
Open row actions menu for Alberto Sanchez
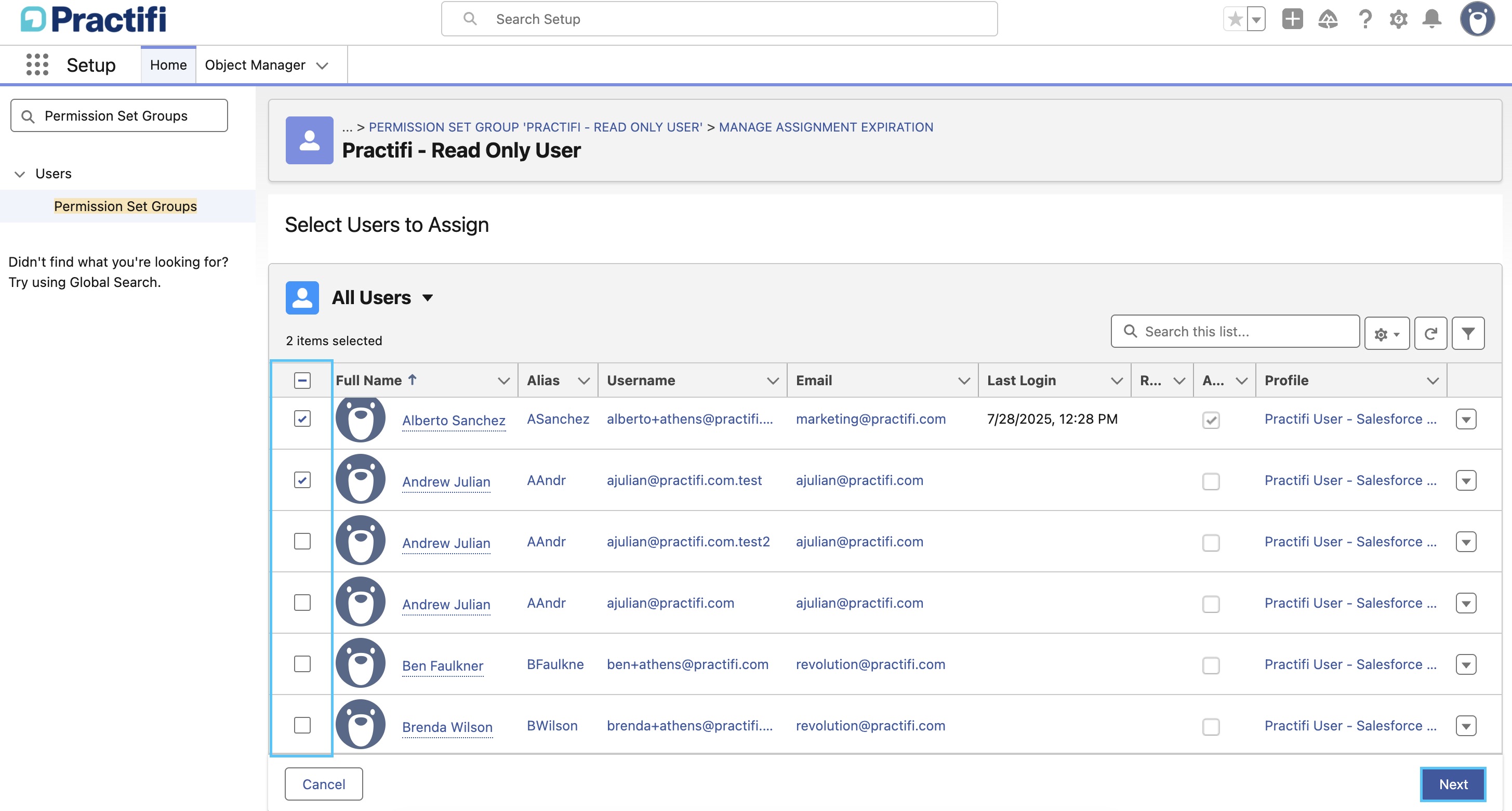(x=1466, y=420)
